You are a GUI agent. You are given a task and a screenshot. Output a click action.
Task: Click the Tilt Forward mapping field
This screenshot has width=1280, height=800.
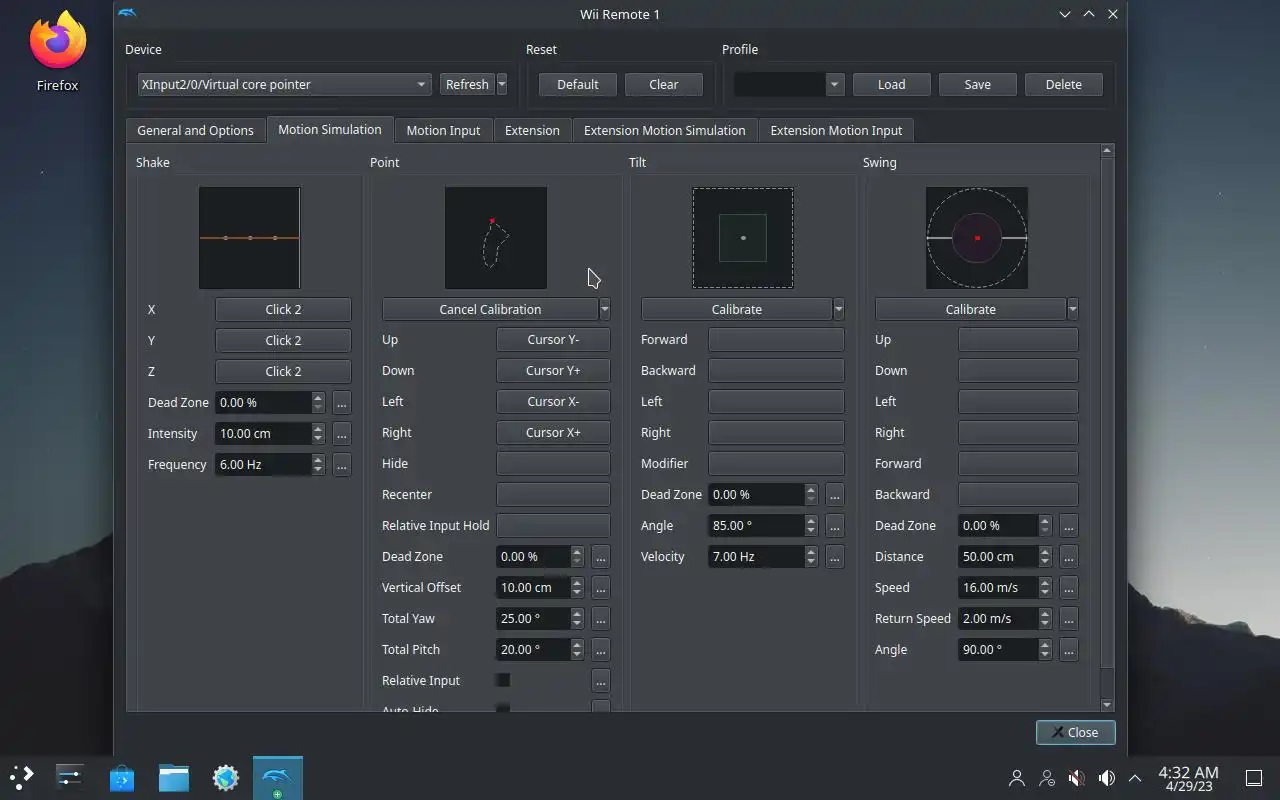coord(776,339)
